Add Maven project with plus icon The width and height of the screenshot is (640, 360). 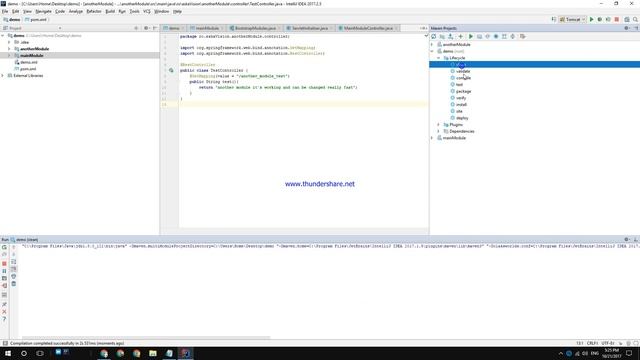pyautogui.click(x=460, y=36)
